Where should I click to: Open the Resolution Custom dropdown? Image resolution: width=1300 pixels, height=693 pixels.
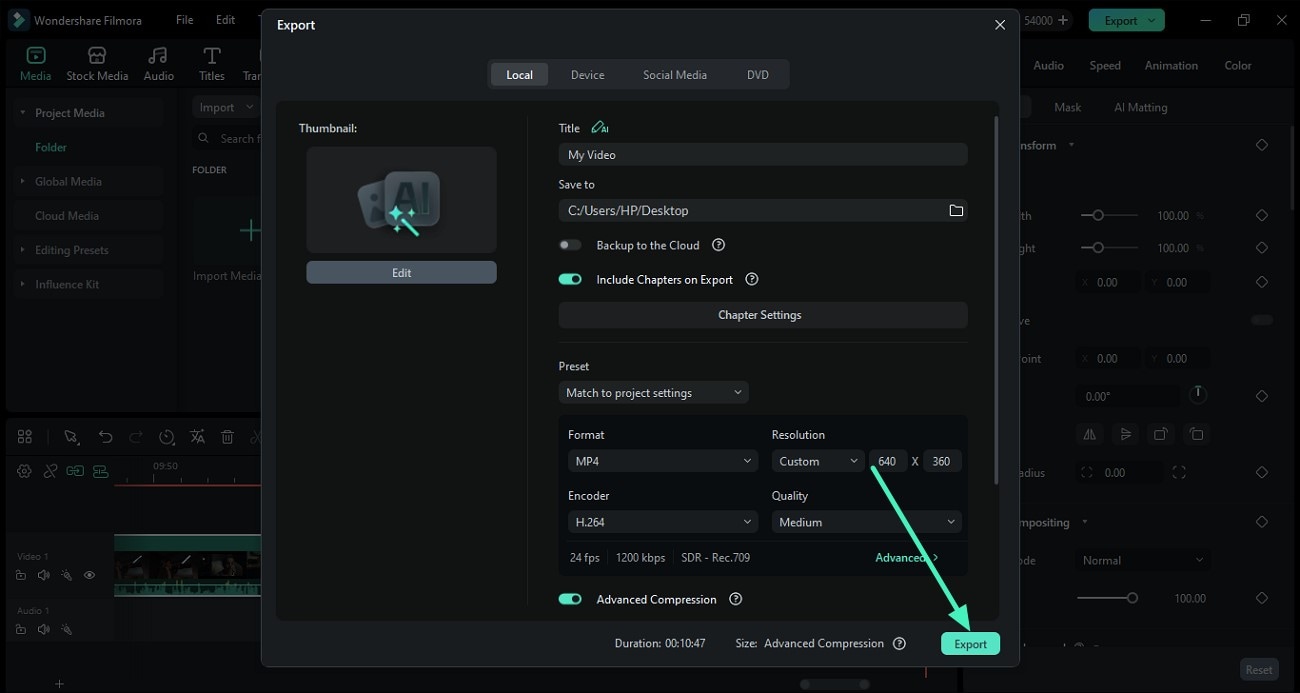pos(818,461)
